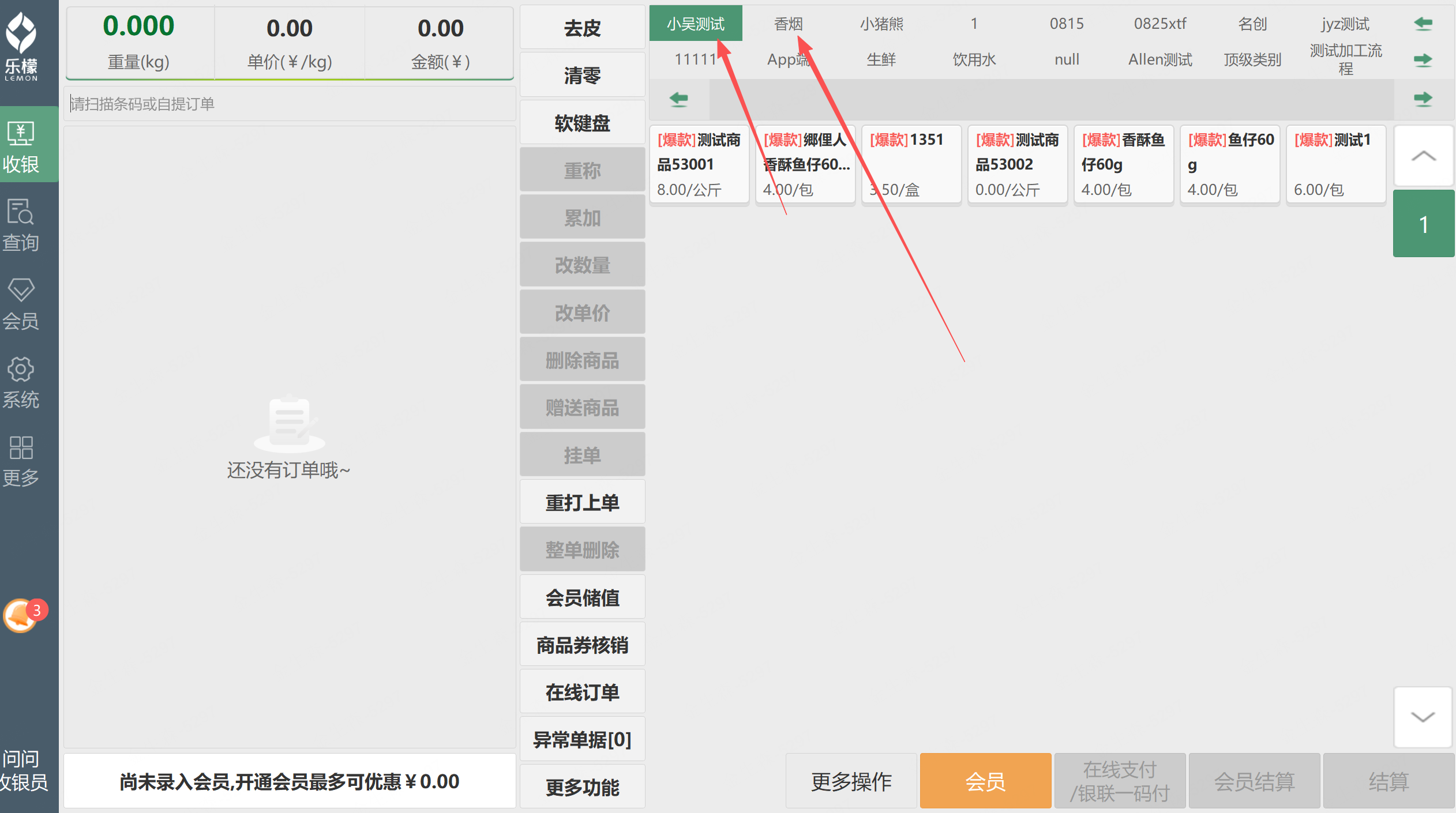Click left green arrow on subcategory row

click(678, 99)
